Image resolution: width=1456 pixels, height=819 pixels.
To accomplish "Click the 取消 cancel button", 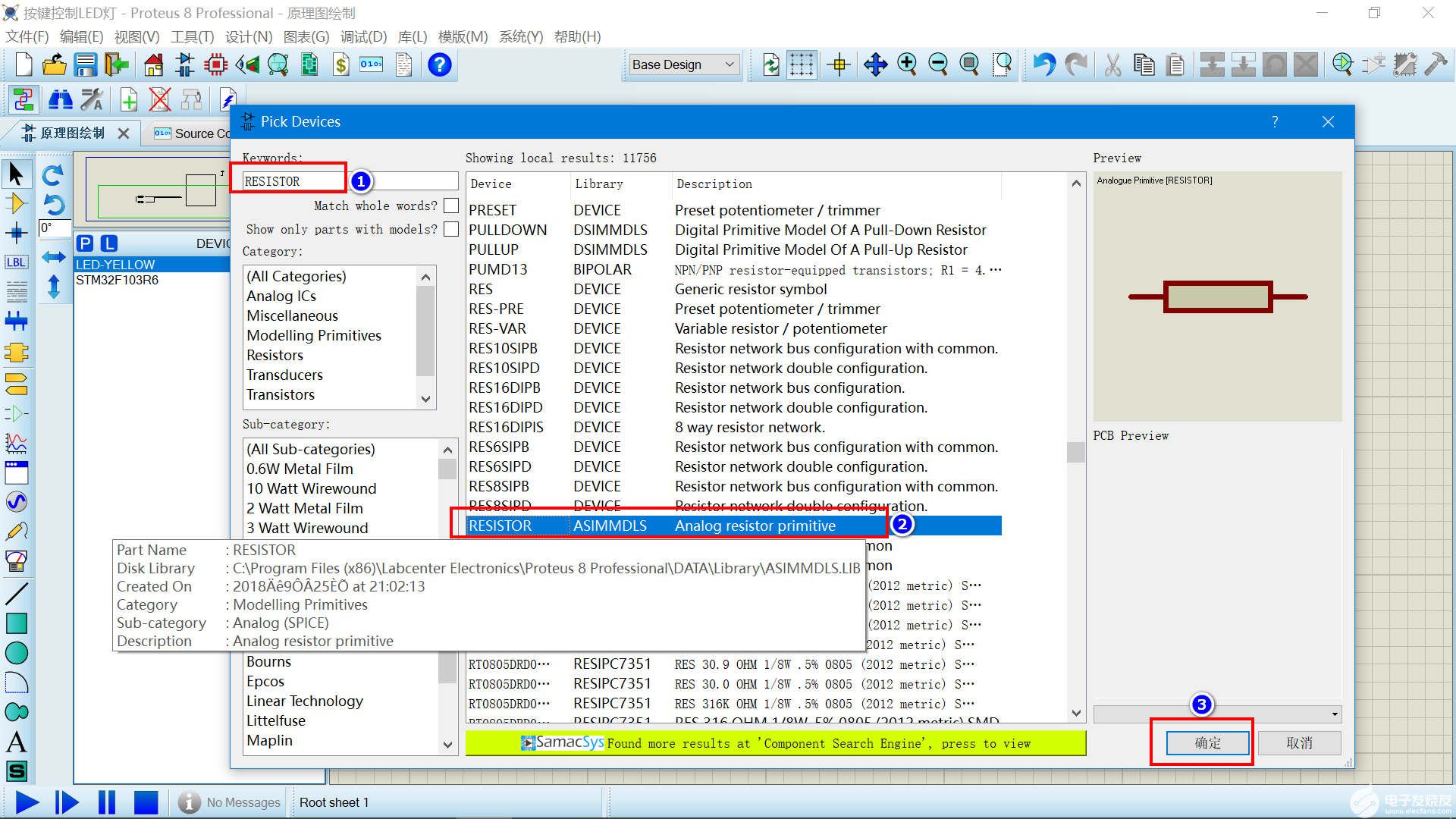I will pos(1299,743).
